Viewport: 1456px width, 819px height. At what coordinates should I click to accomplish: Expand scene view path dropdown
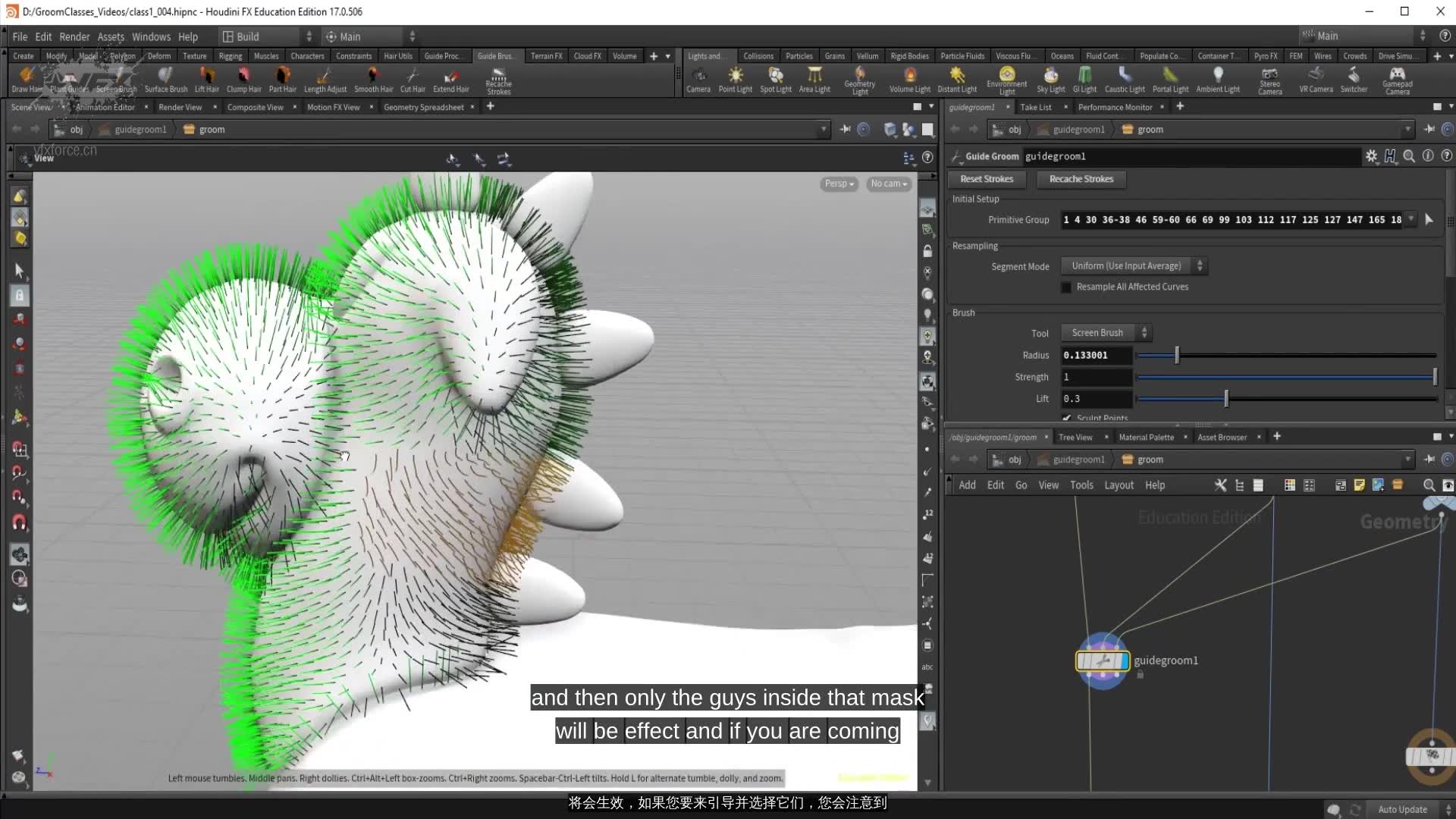(x=824, y=130)
